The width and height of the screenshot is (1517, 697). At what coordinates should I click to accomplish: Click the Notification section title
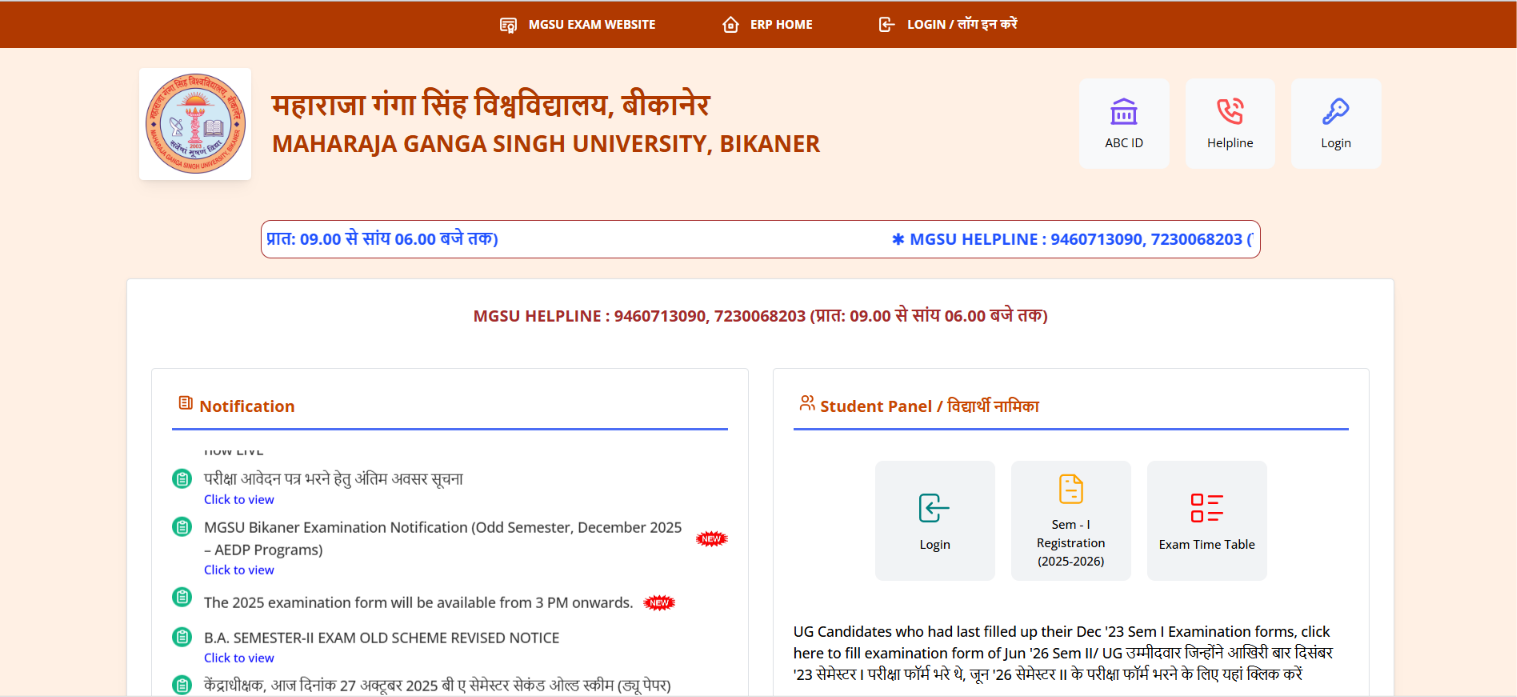point(247,406)
